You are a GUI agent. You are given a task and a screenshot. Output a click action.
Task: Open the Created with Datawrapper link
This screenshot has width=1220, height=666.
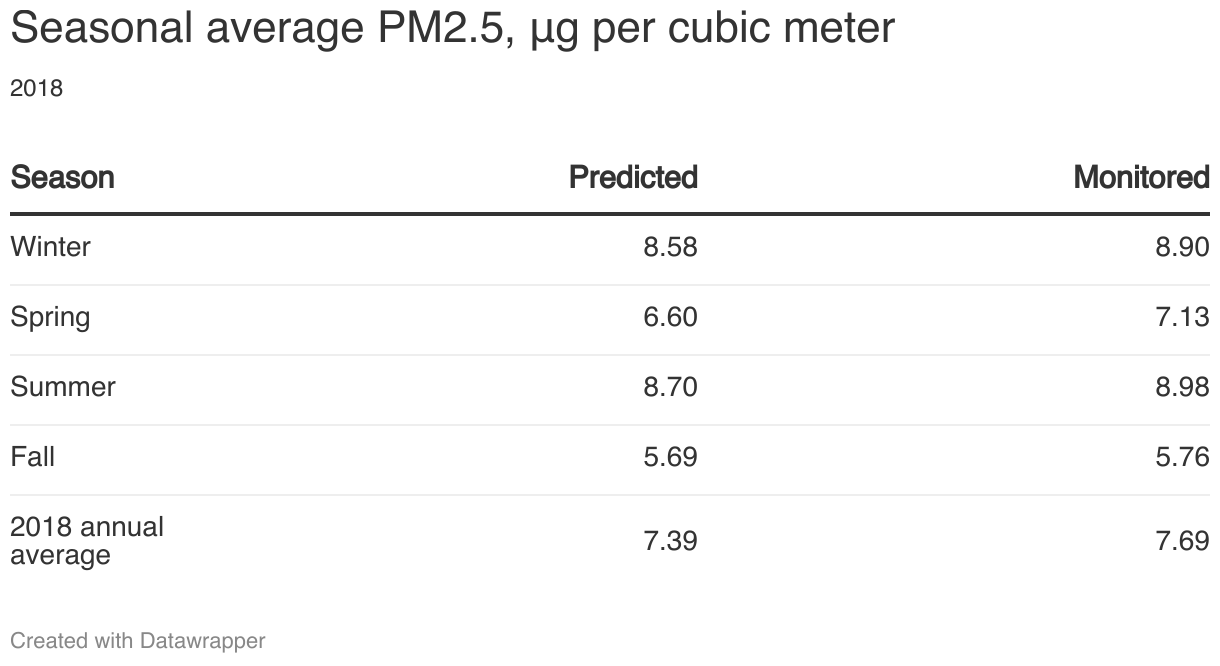138,641
